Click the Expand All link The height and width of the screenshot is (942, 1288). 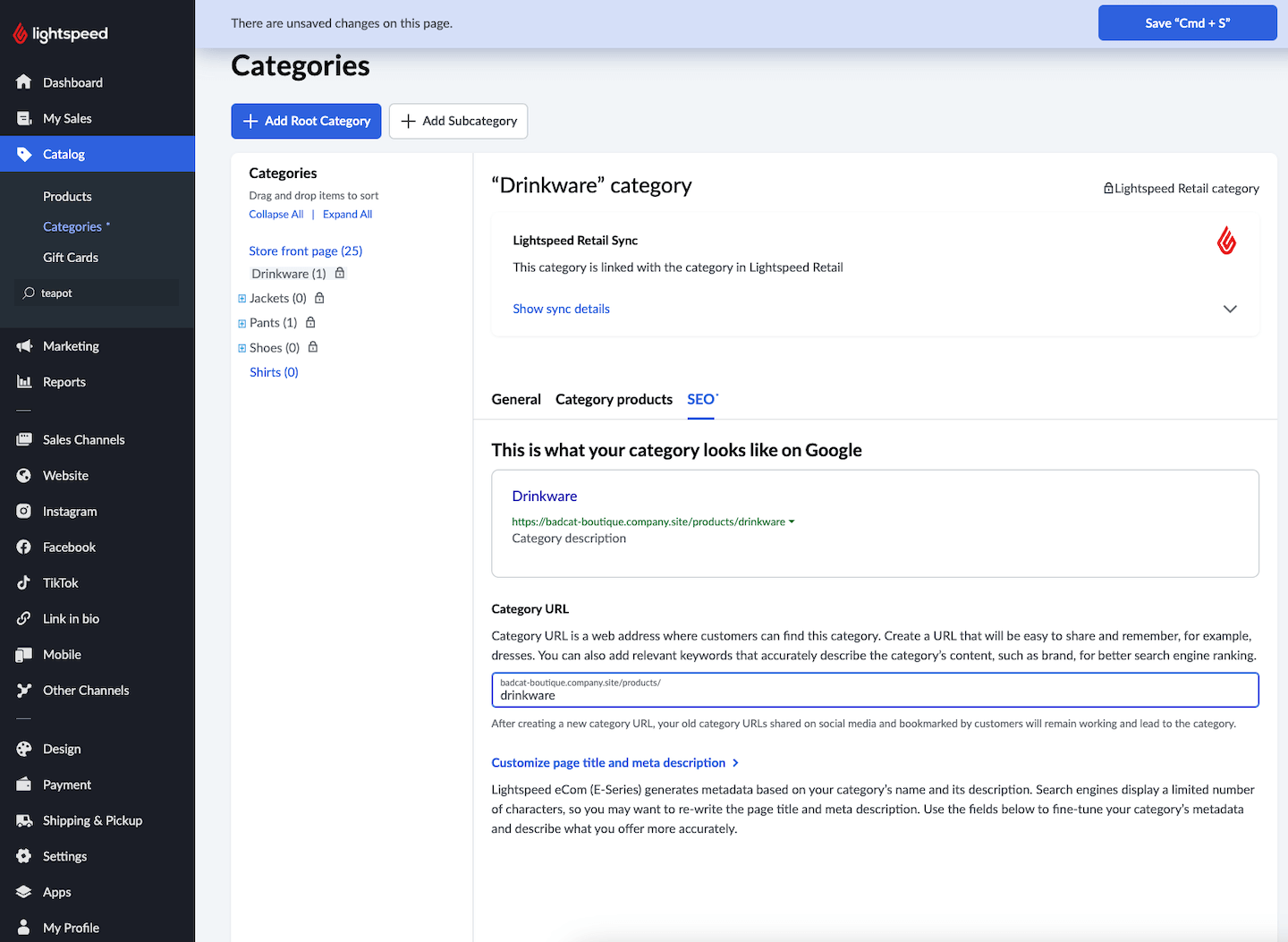pyautogui.click(x=347, y=214)
